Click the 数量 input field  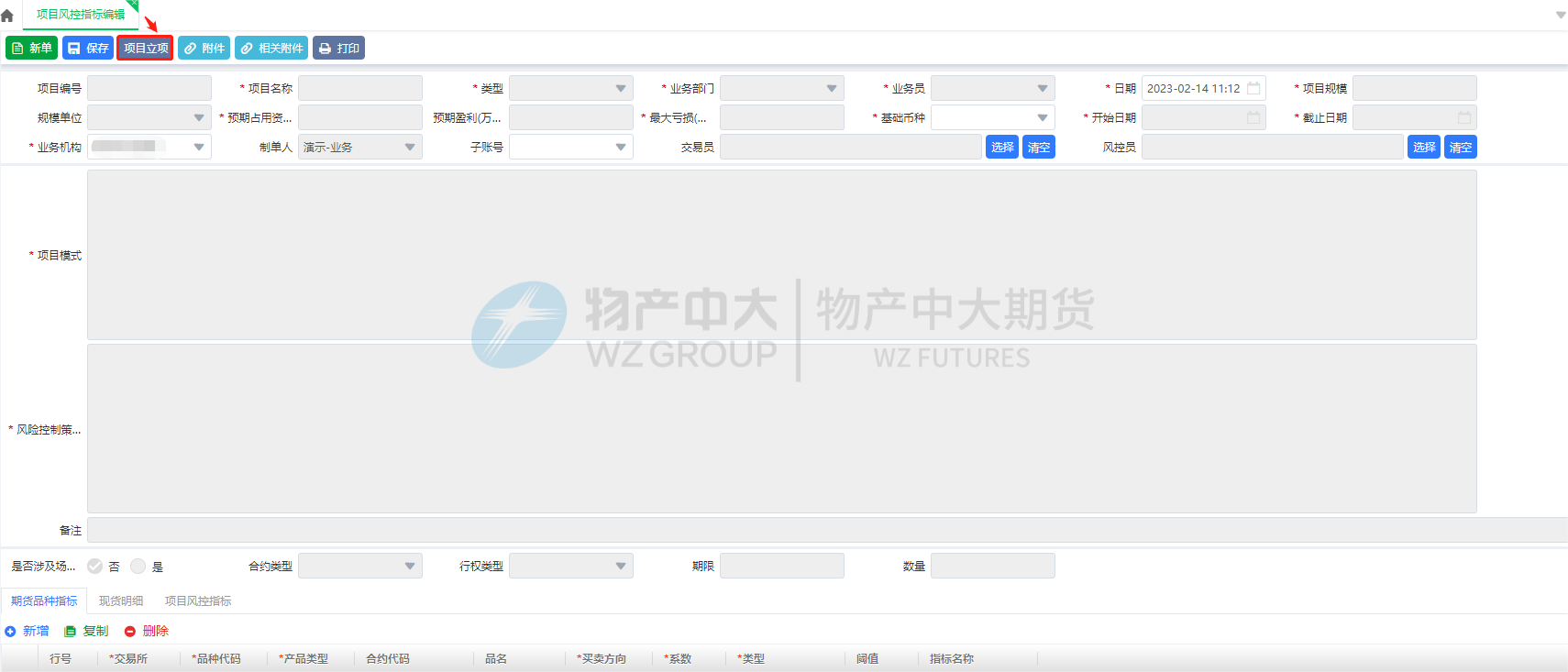[x=993, y=566]
